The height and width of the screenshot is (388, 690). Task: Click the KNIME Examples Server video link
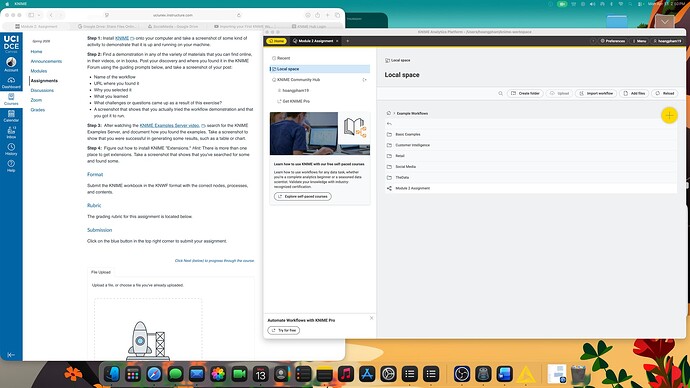(169, 125)
